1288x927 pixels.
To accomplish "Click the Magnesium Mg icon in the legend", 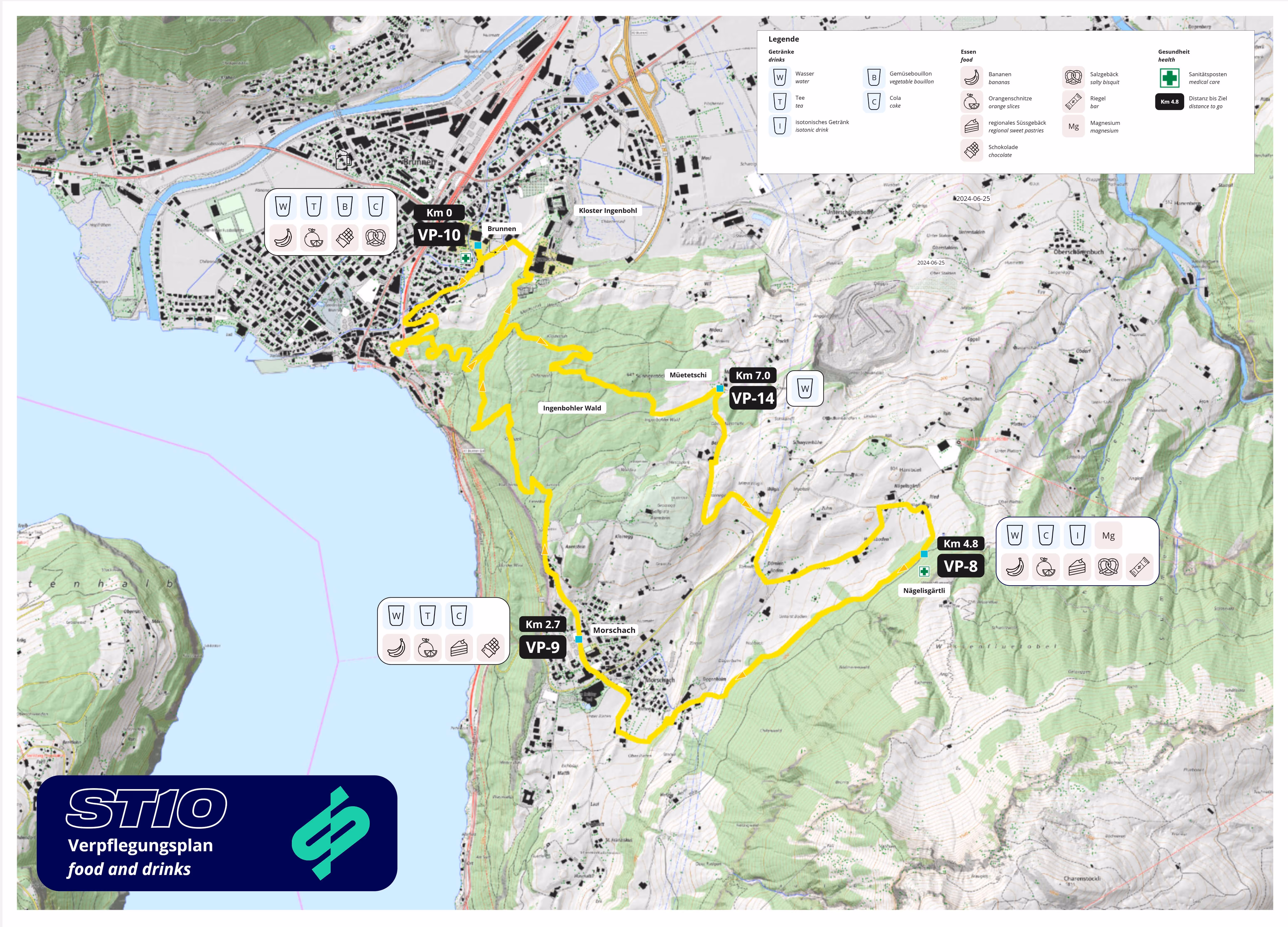I will 1073,126.
